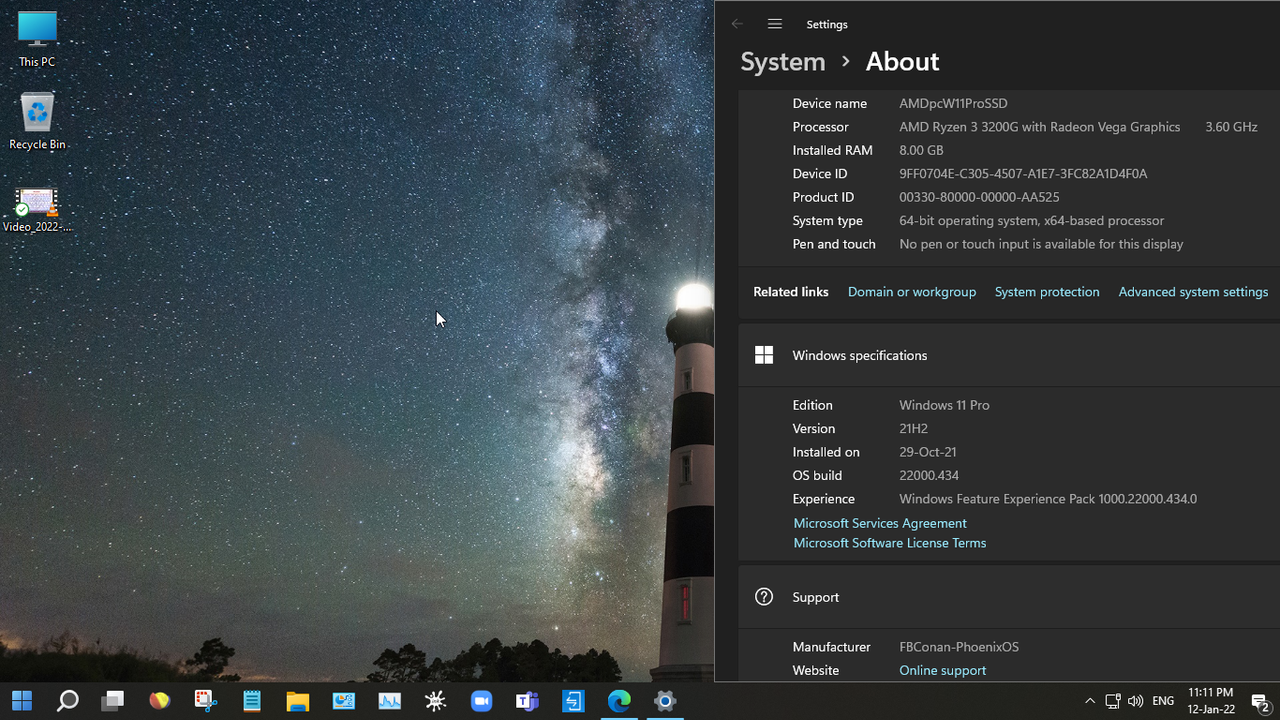Click the No pen or touch input text
Screen dimensions: 1280x720
1041,244
